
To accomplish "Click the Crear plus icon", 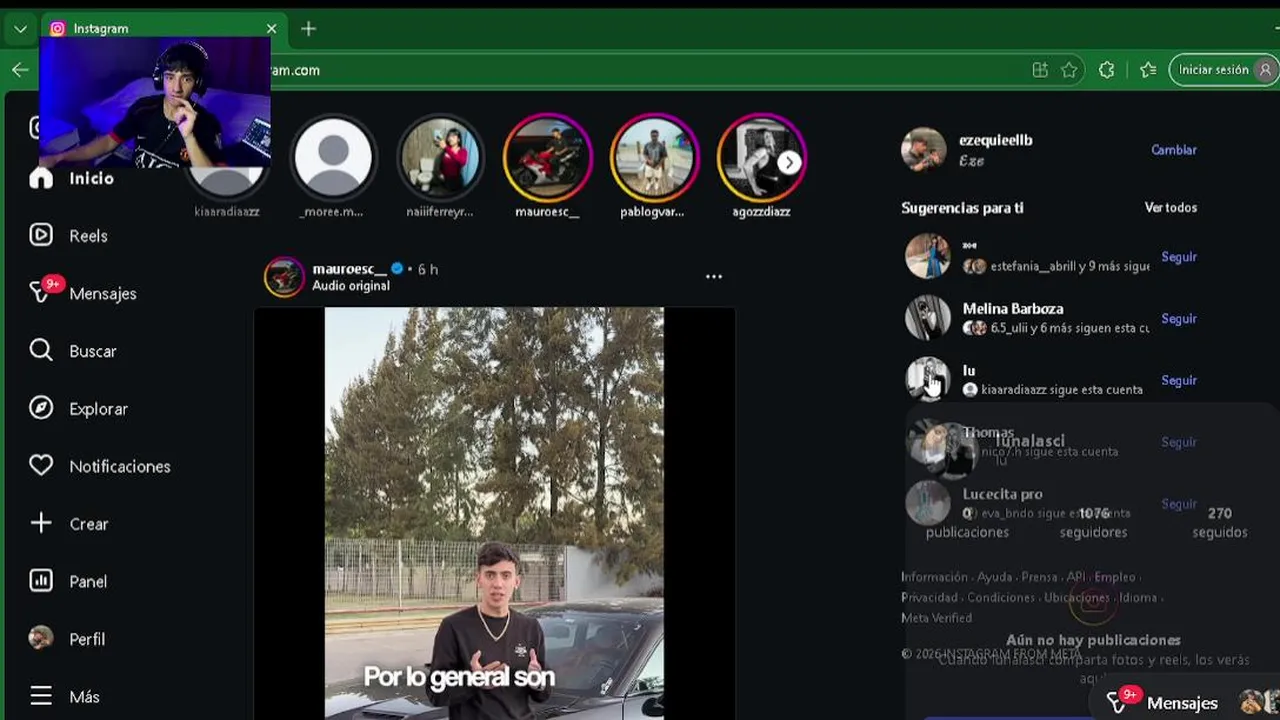I will (x=41, y=523).
